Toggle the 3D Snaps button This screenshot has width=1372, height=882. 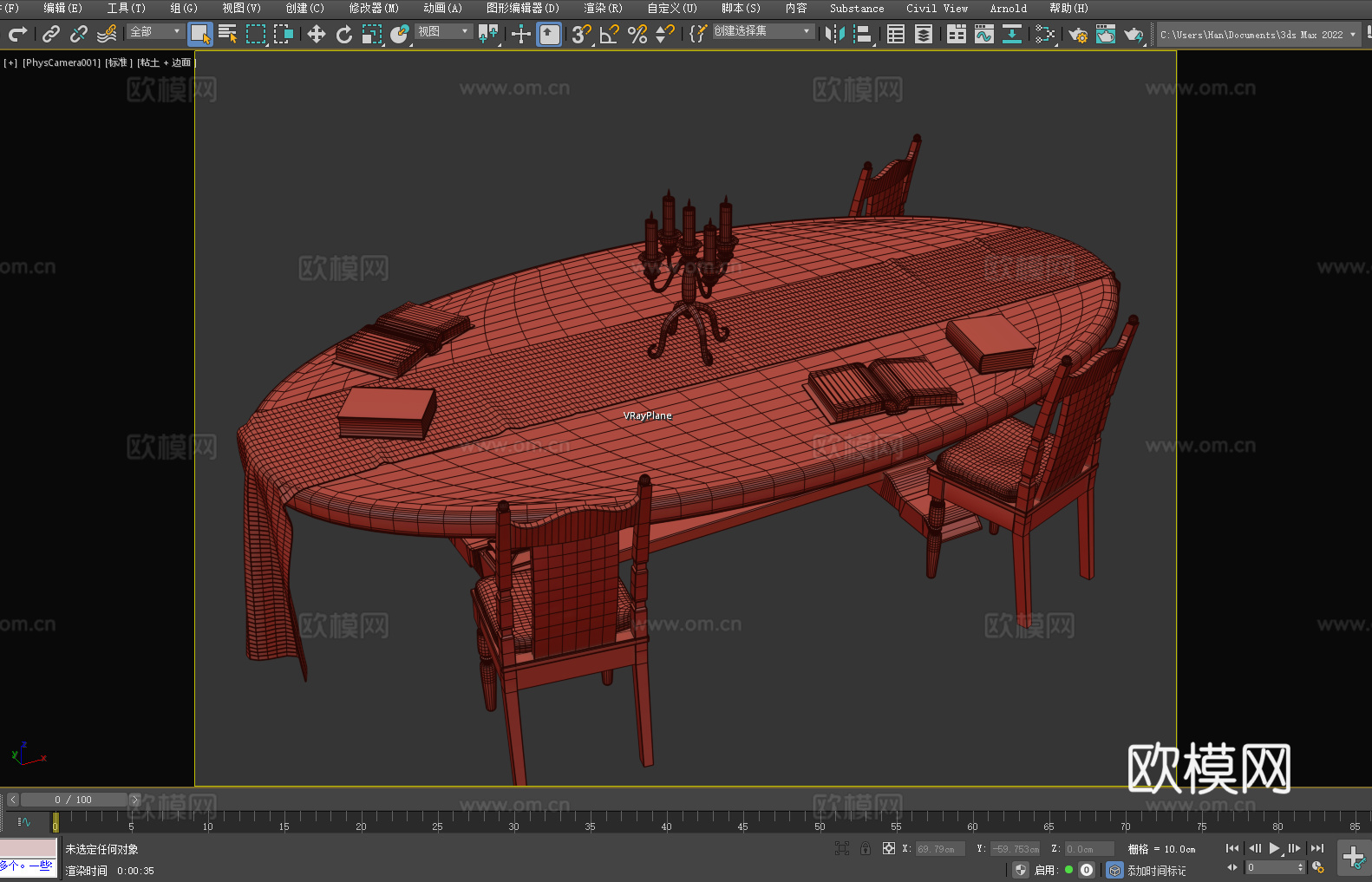[582, 34]
